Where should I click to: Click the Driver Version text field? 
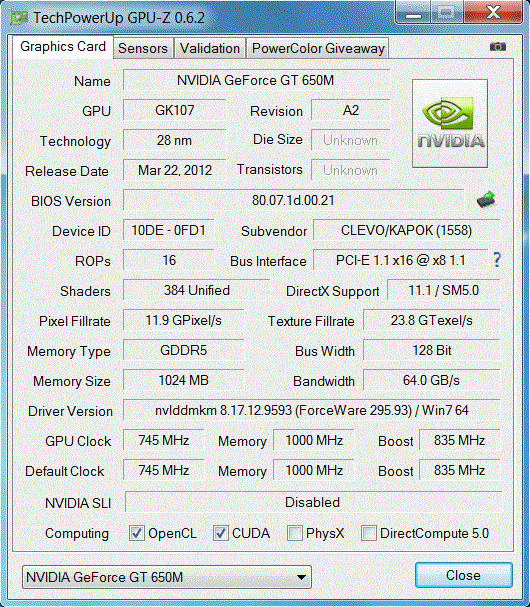click(x=311, y=410)
